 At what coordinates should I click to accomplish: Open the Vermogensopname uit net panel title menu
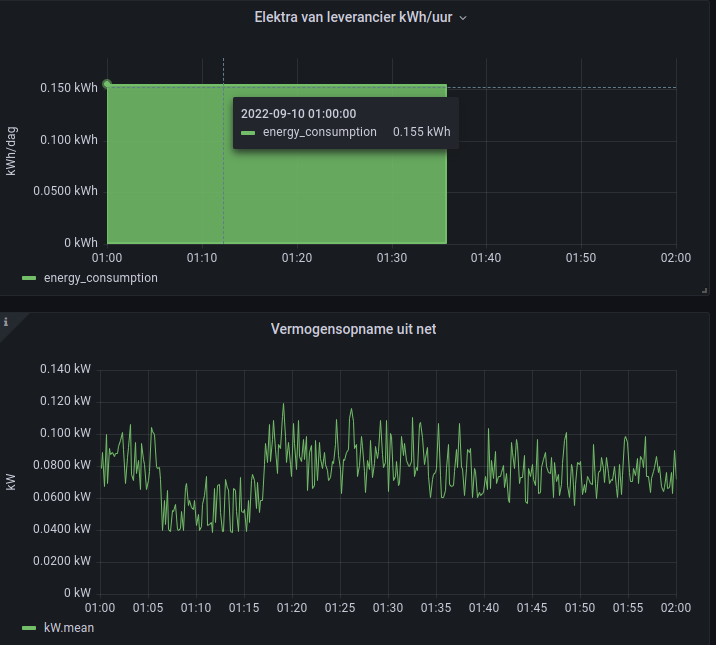coord(353,328)
